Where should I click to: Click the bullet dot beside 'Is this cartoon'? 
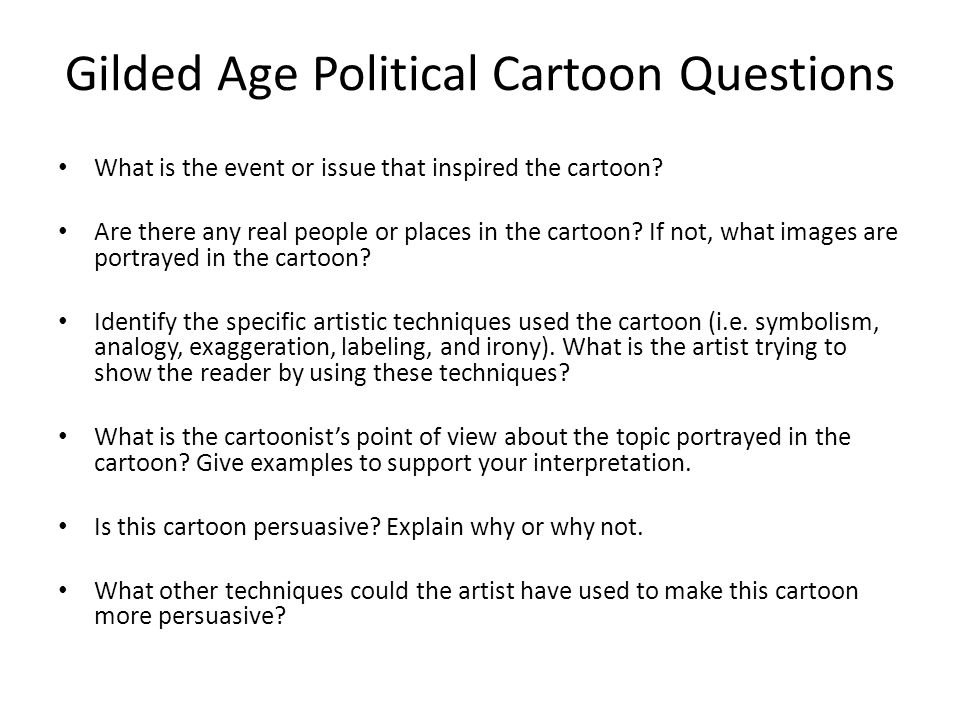(x=63, y=527)
